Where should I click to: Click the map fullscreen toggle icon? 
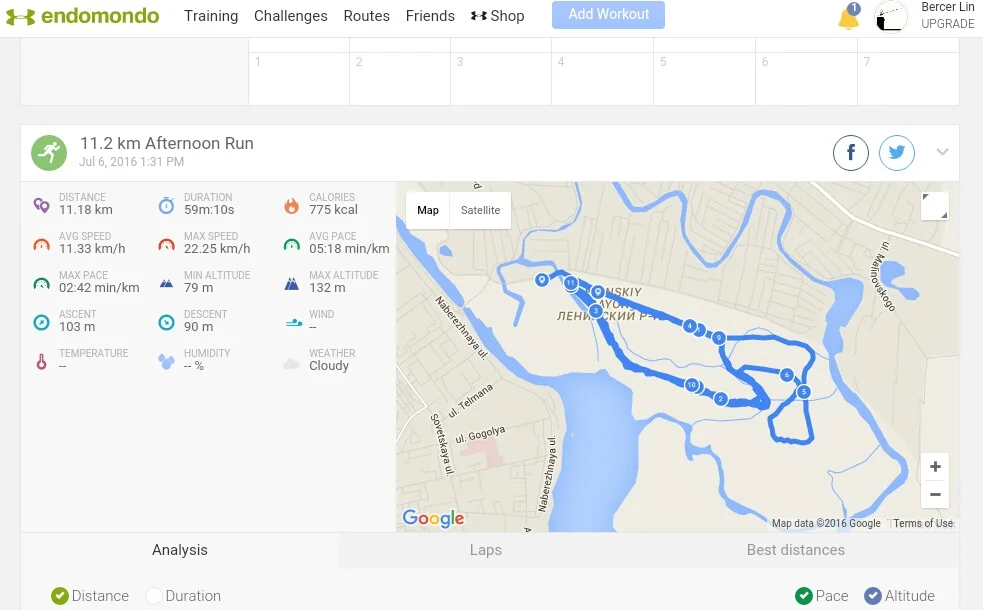point(934,206)
